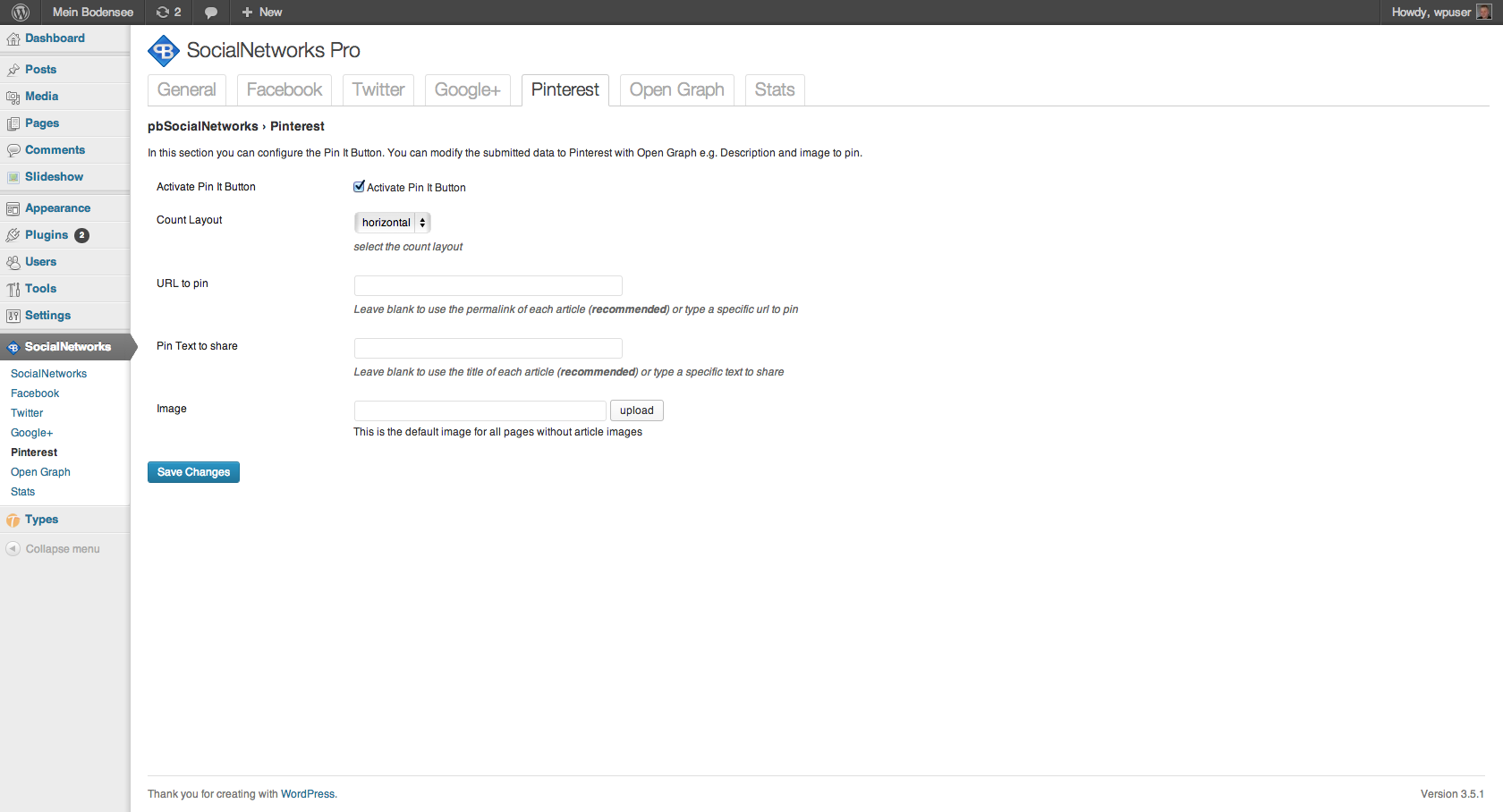Click the Tools icon in sidebar

(13, 289)
